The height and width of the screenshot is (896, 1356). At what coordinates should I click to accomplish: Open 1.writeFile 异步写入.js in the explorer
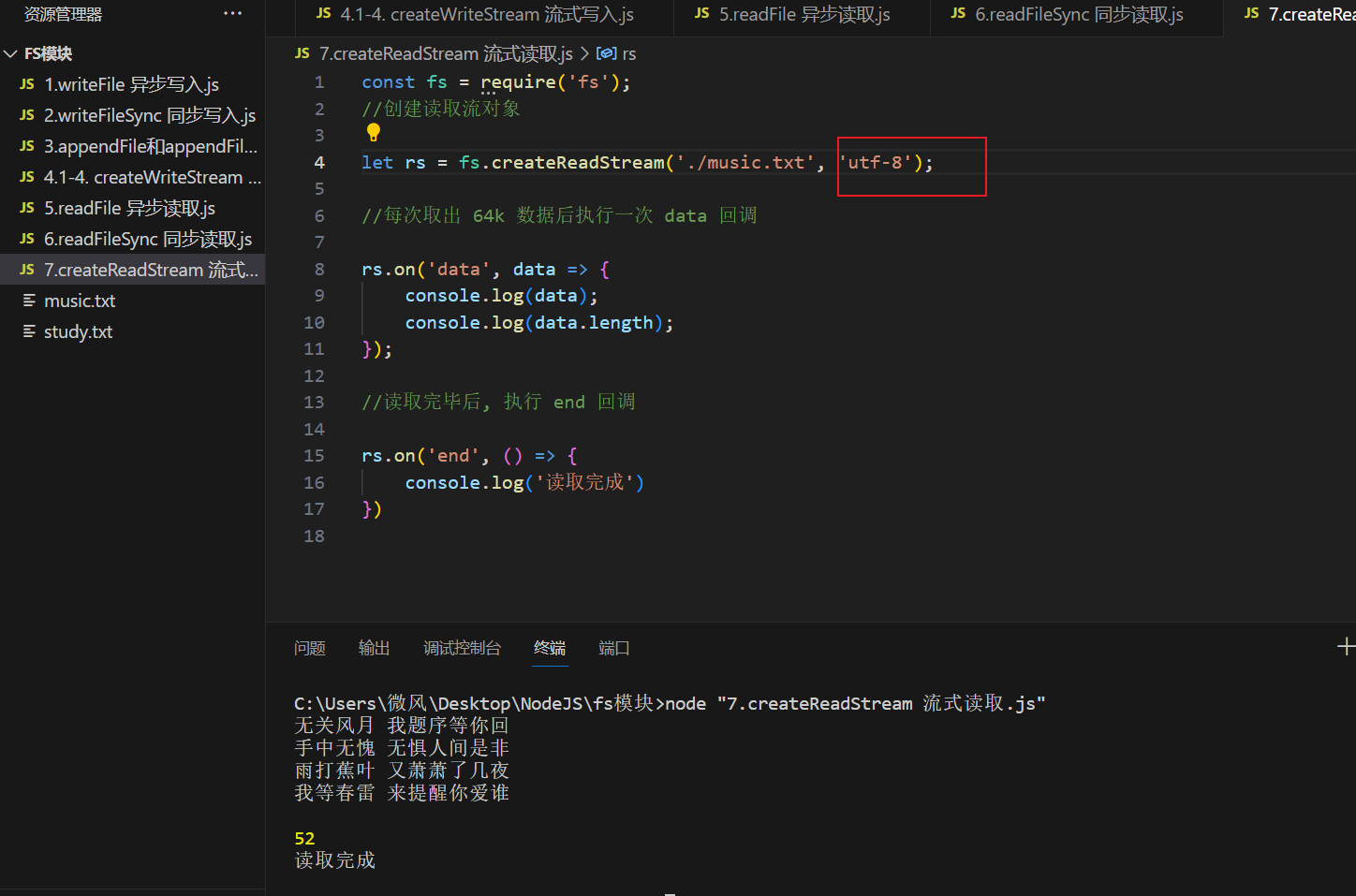tap(132, 85)
